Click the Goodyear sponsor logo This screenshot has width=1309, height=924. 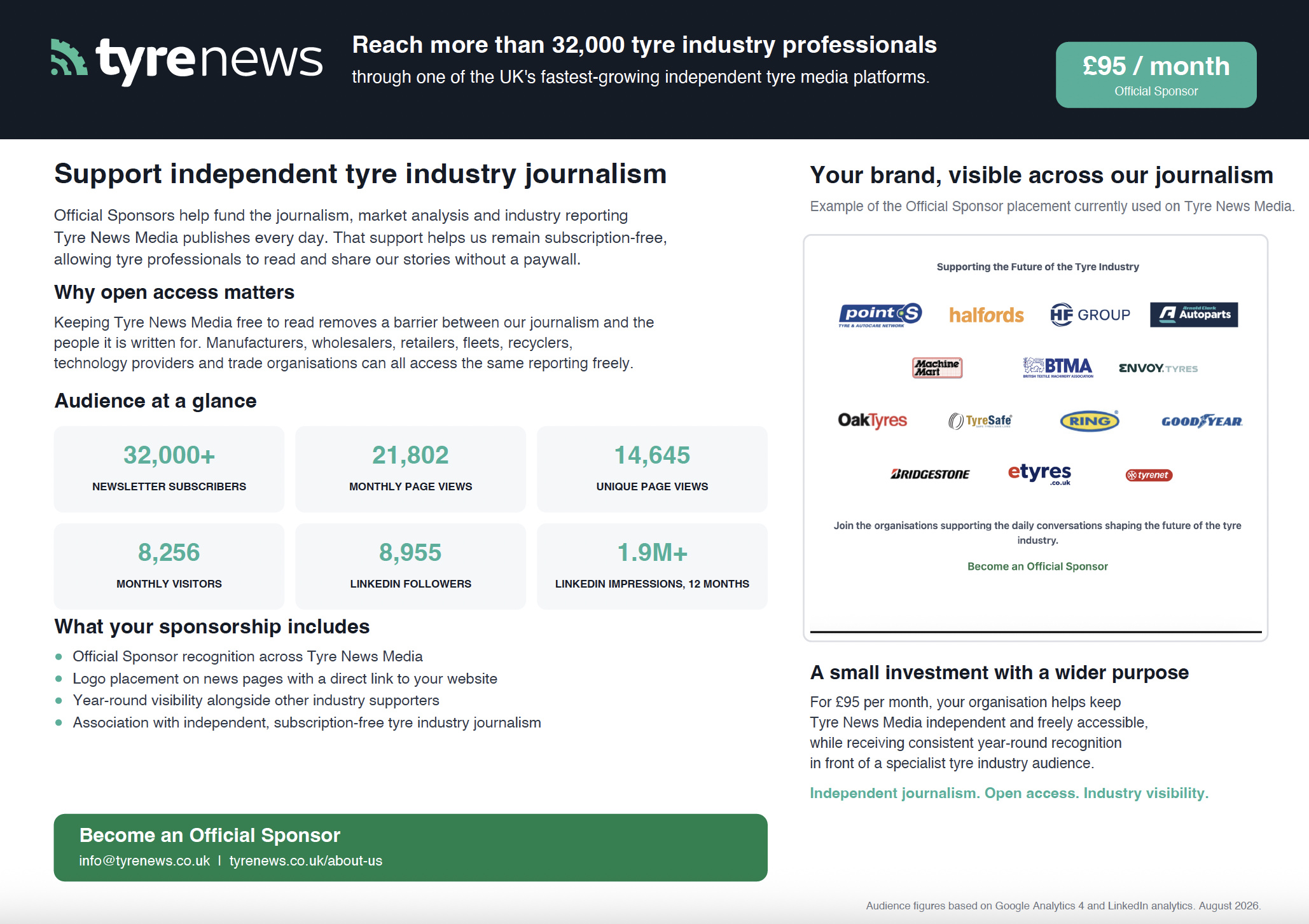(1202, 421)
